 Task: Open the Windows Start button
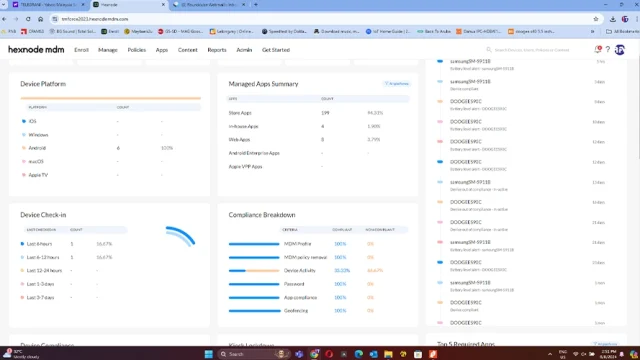(x=209, y=354)
